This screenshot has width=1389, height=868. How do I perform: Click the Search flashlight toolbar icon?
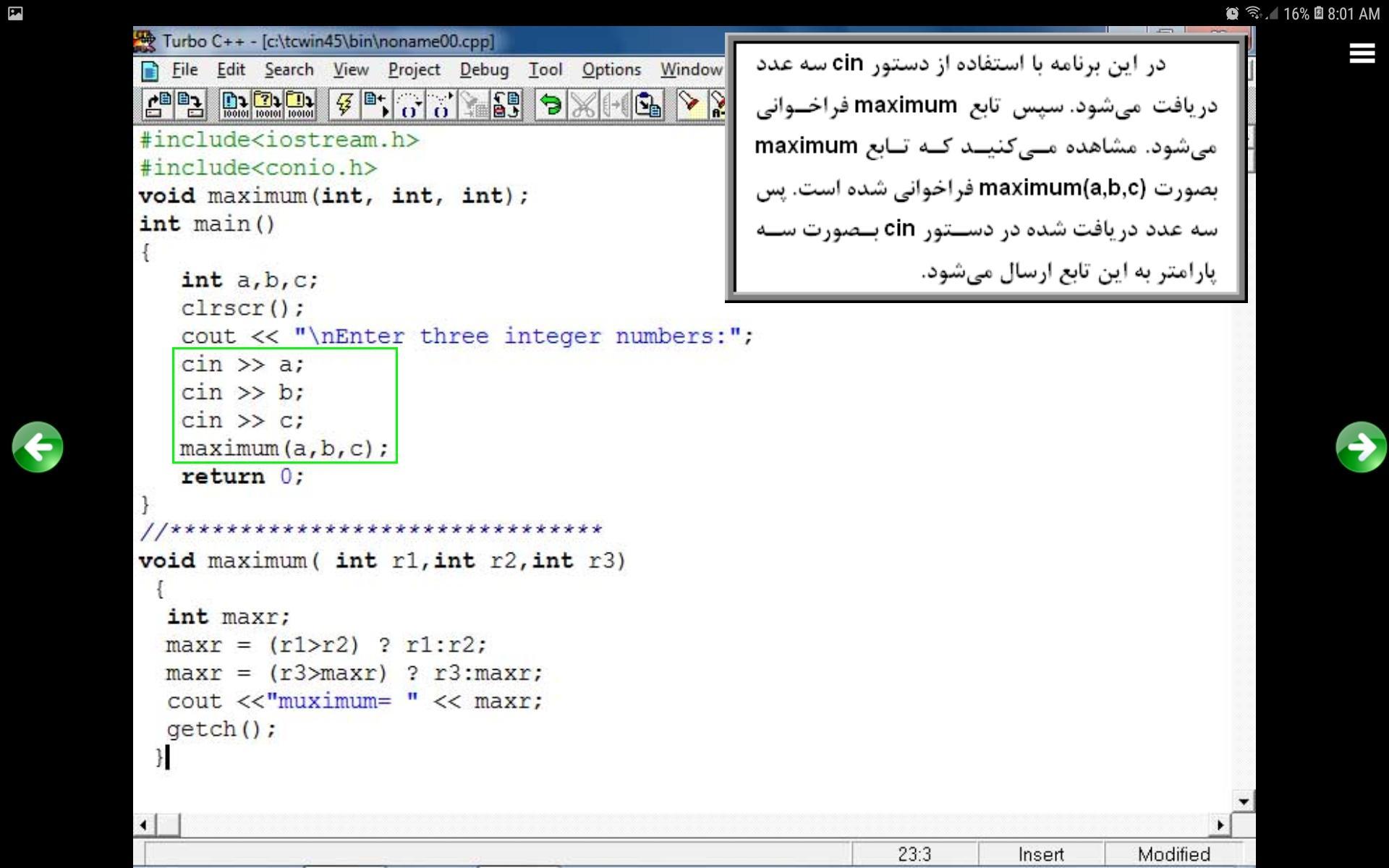click(x=691, y=105)
